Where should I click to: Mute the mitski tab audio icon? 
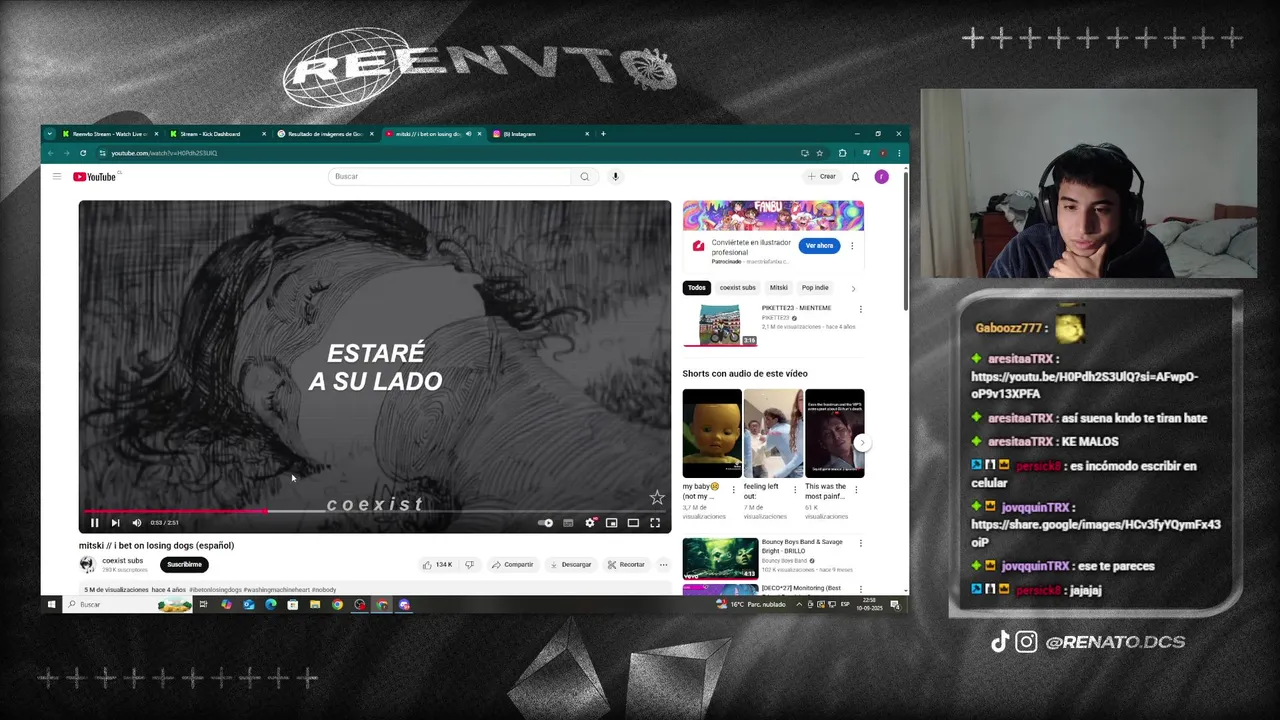click(x=468, y=134)
